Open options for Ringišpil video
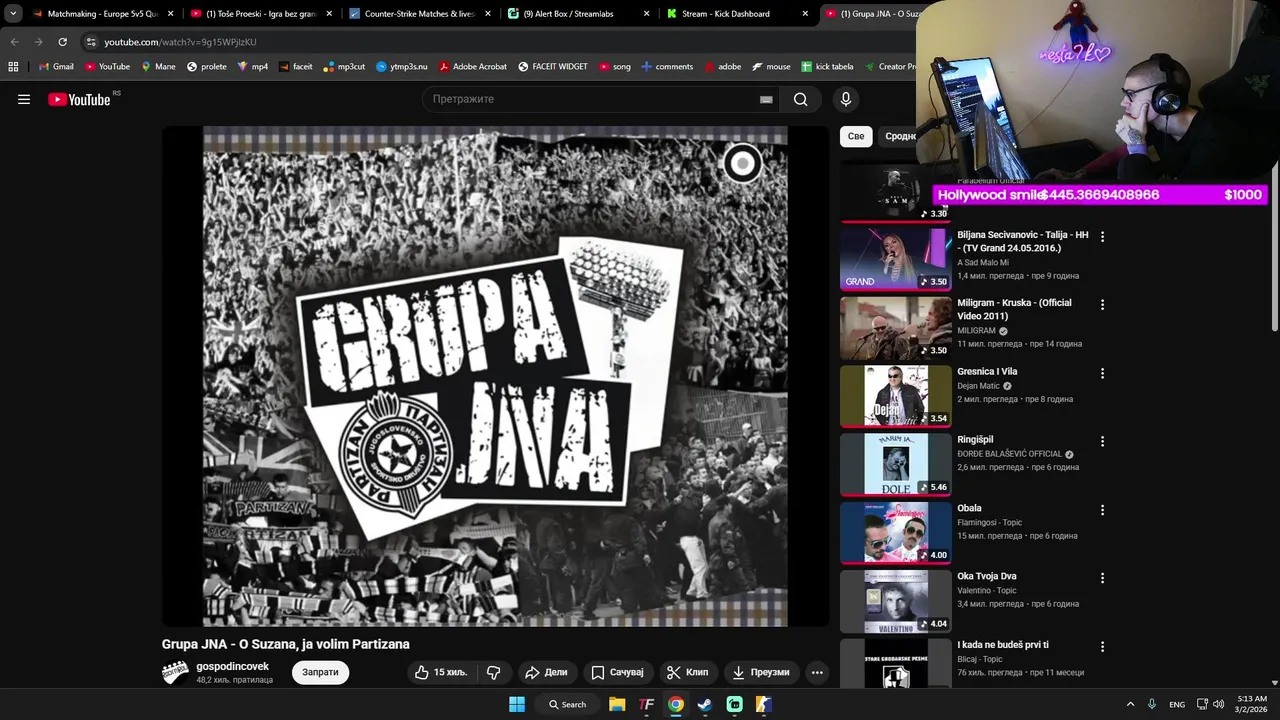This screenshot has width=1280, height=720. point(1102,441)
